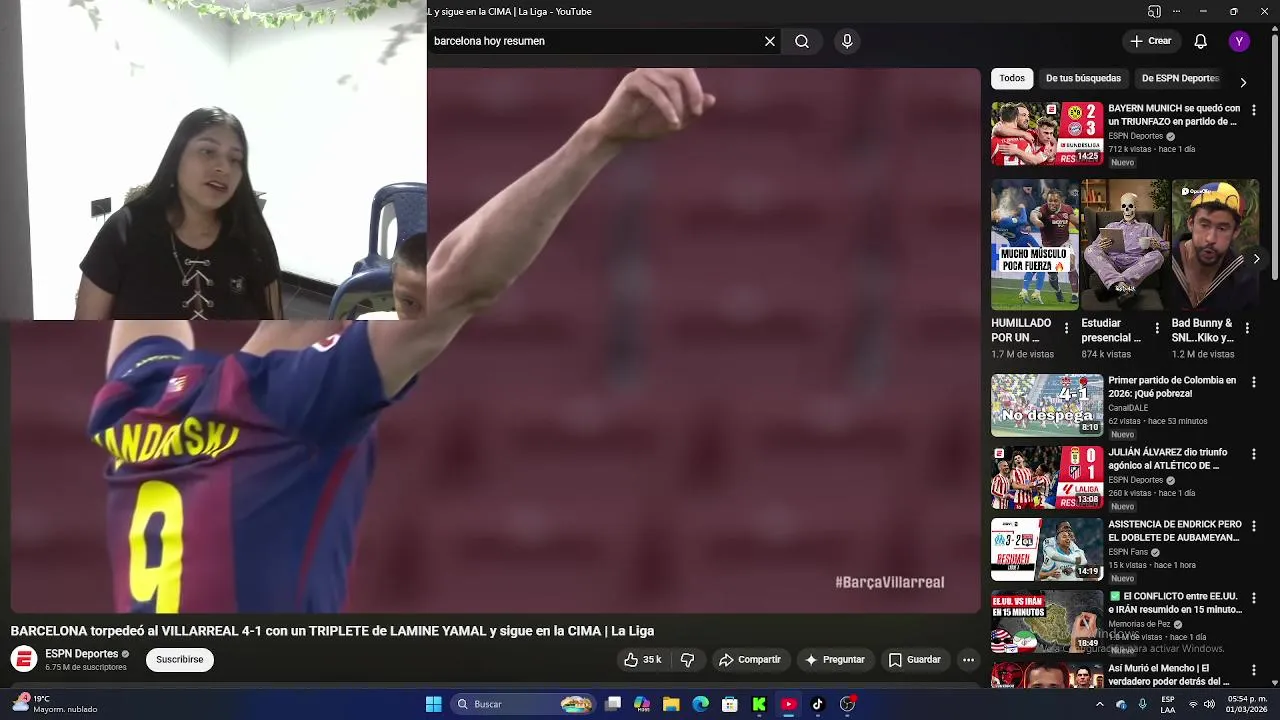Select the De ESPN Deportes chip

coord(1180,78)
